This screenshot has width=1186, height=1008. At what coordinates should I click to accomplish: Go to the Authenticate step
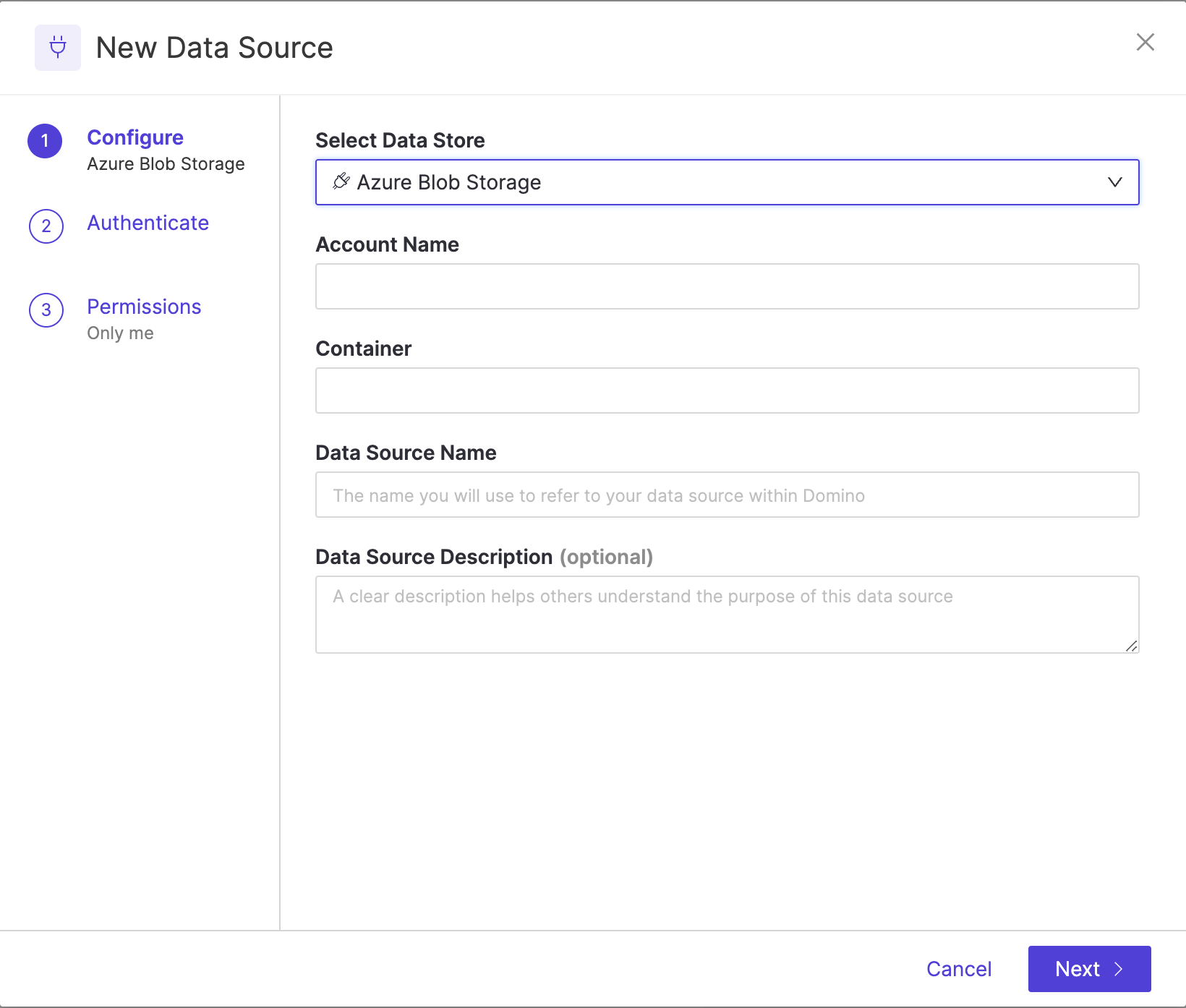(148, 223)
